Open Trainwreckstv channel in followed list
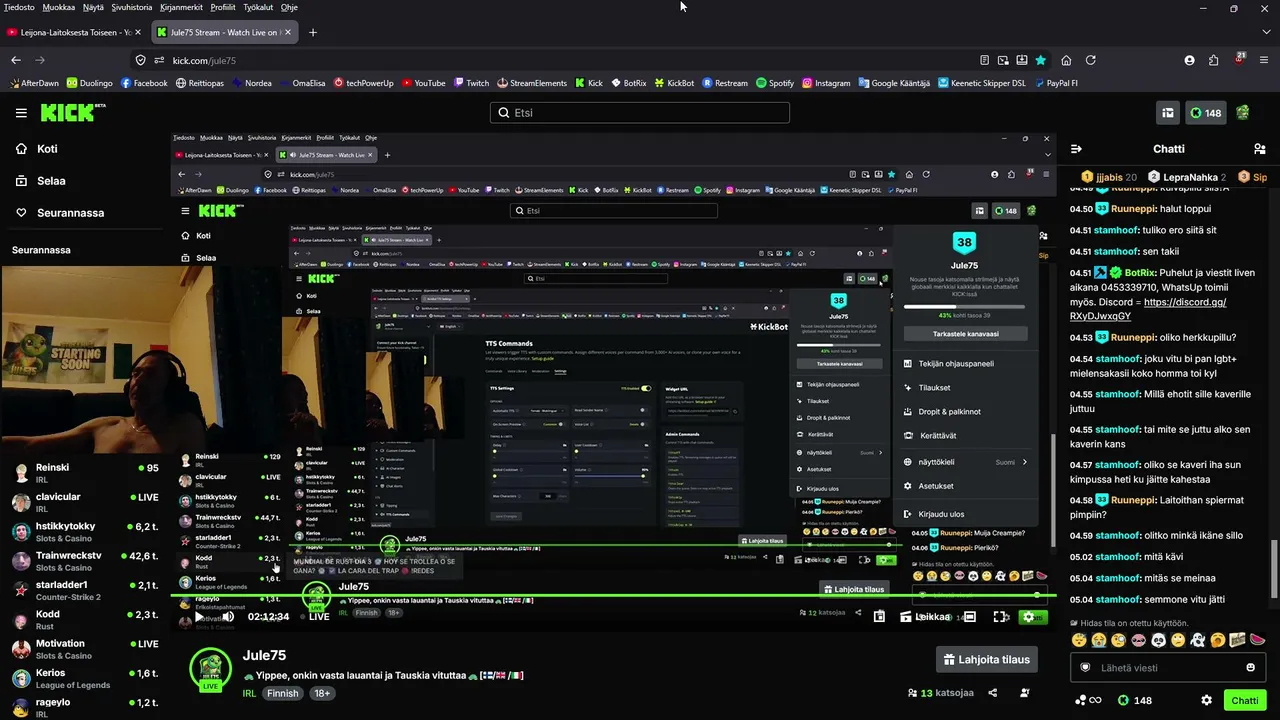This screenshot has height=720, width=1280. click(85, 561)
